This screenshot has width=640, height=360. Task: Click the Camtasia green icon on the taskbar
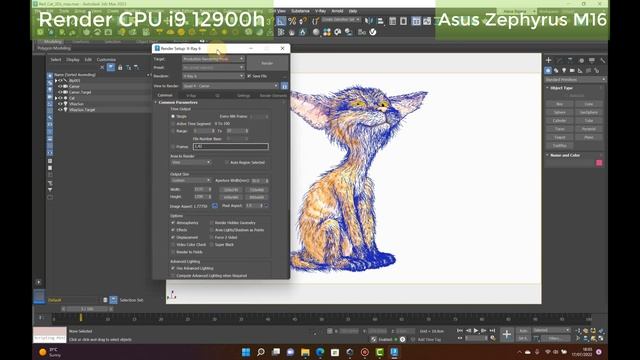click(380, 352)
